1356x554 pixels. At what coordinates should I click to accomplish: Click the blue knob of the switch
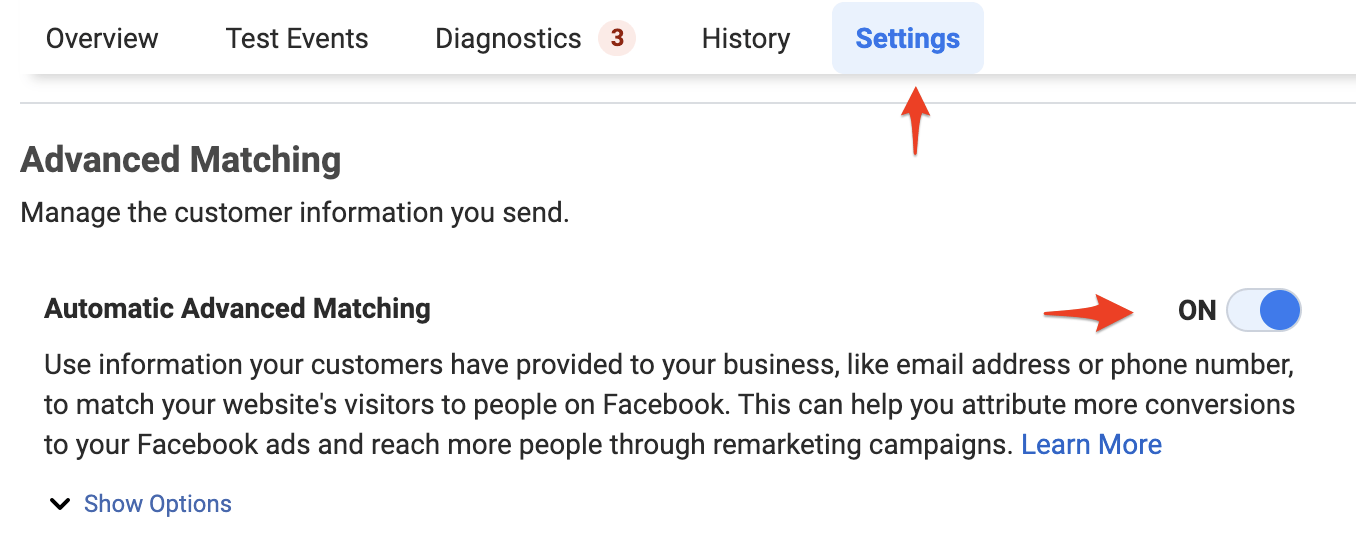pyautogui.click(x=1279, y=310)
